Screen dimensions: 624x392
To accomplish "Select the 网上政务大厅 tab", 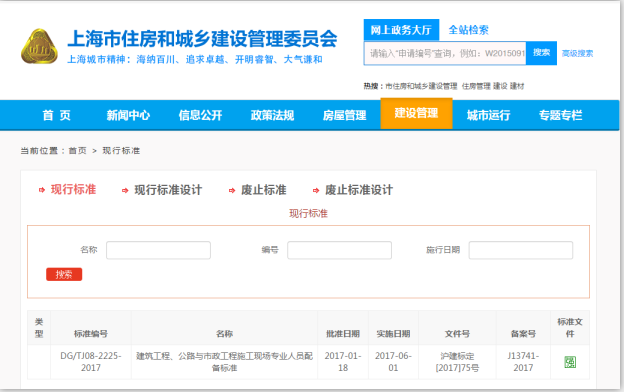I will point(401,30).
